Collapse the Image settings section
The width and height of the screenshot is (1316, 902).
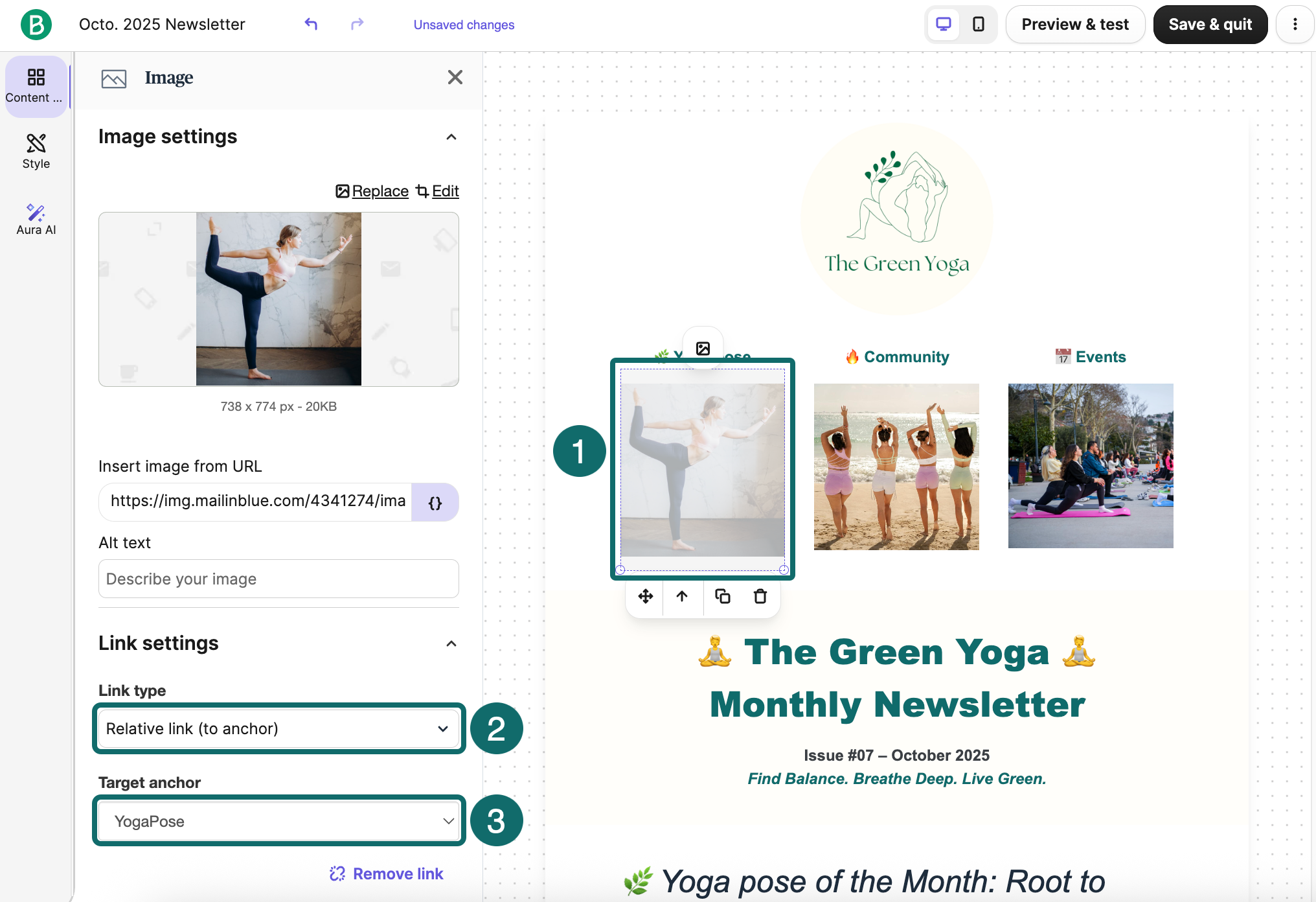point(451,137)
